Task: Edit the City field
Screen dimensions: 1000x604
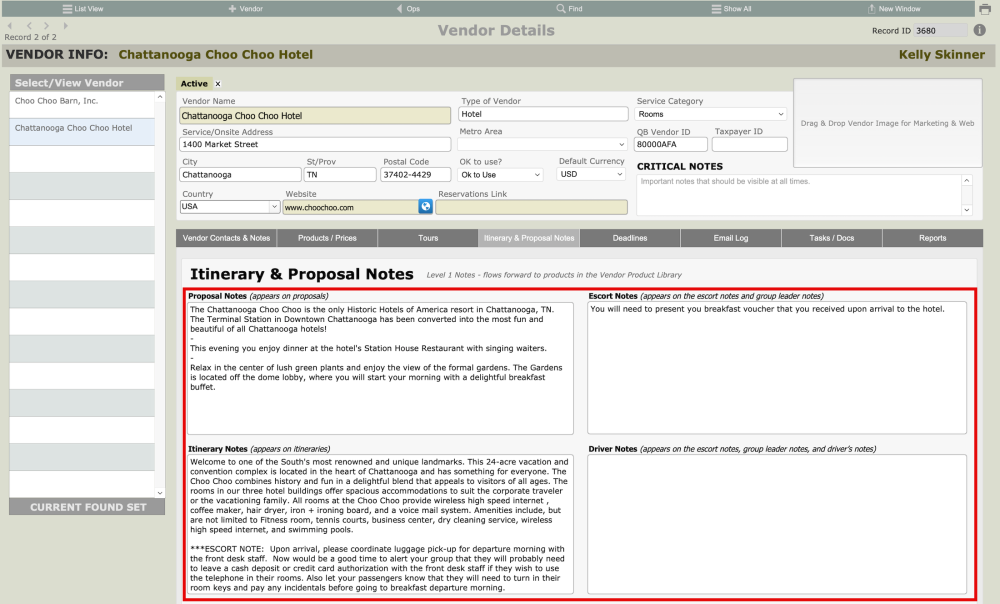Action: [240, 175]
